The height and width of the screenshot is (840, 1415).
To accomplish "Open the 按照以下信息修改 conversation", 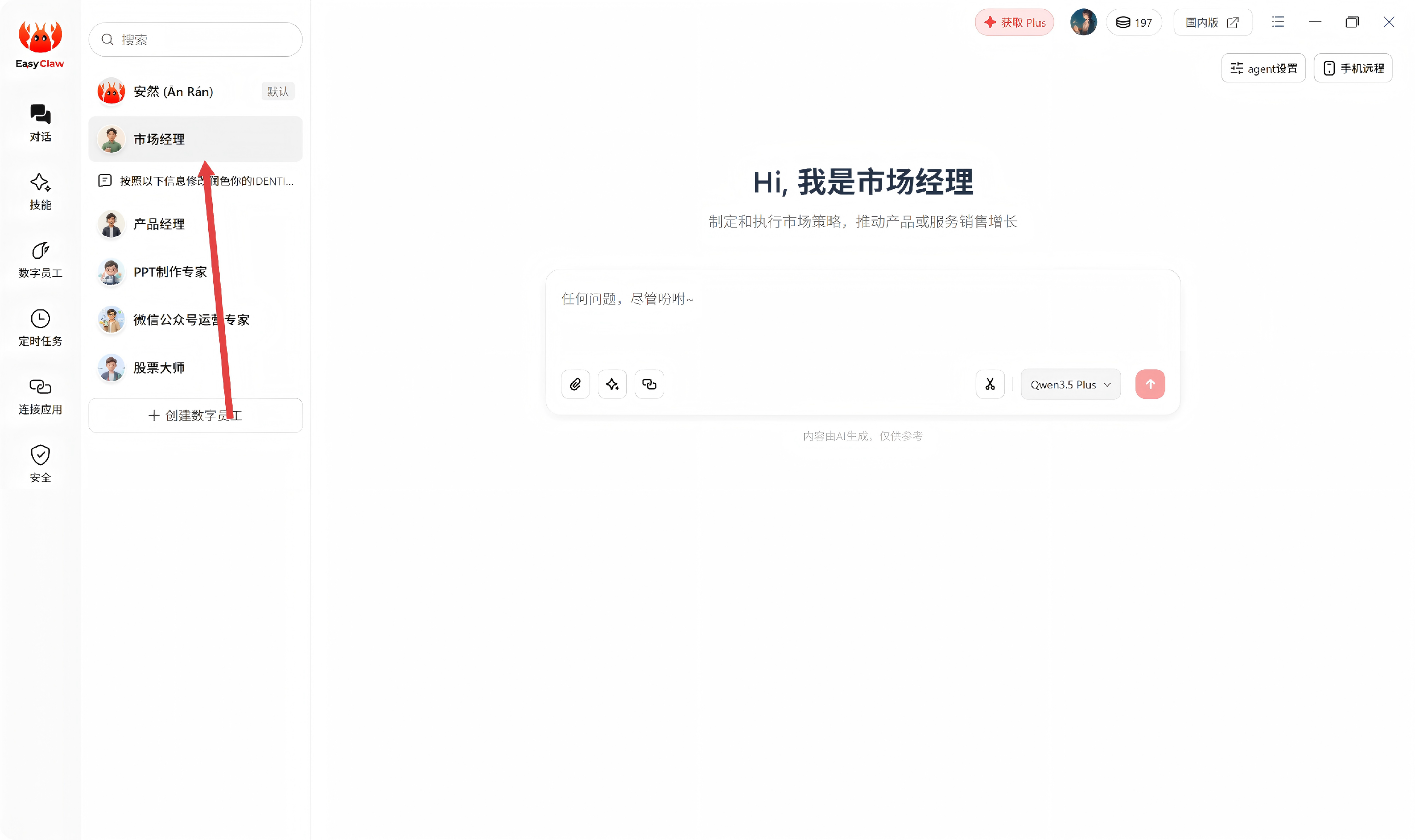I will click(x=195, y=181).
